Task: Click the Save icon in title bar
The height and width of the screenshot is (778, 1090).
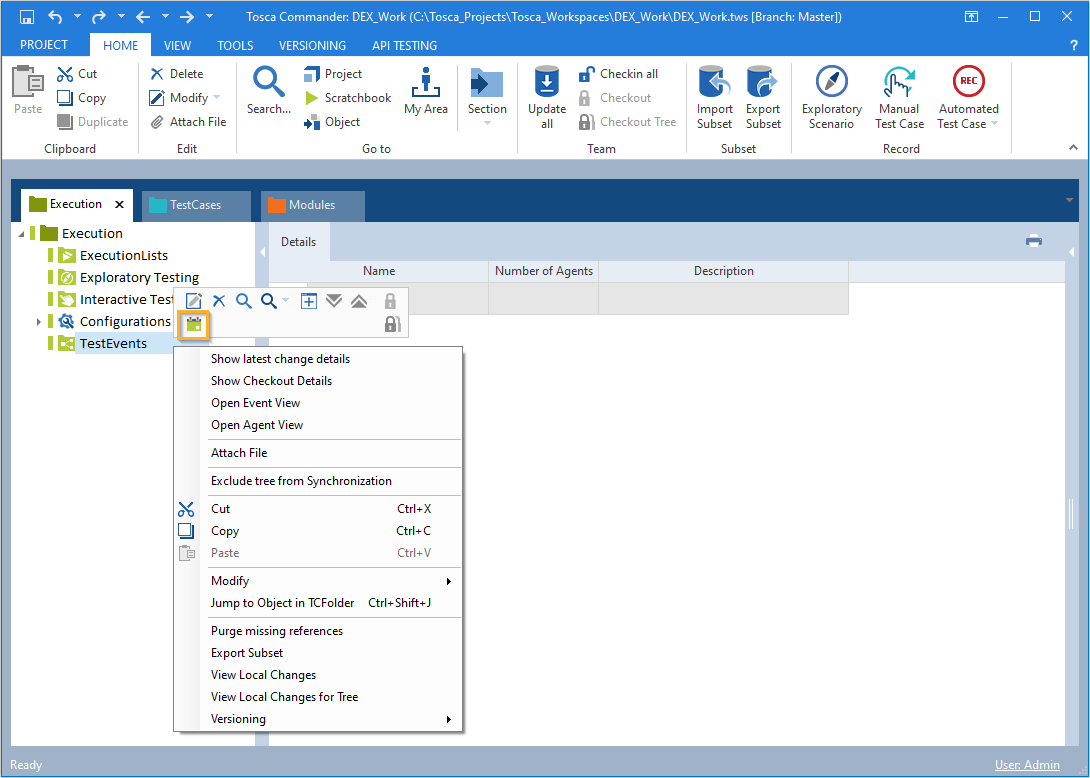Action: [27, 17]
